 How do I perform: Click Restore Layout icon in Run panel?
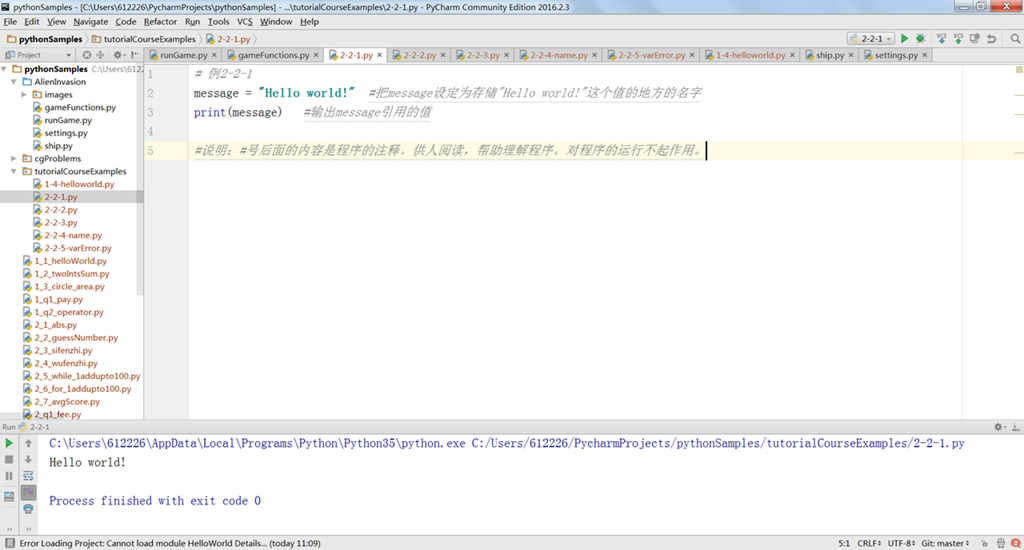point(9,496)
